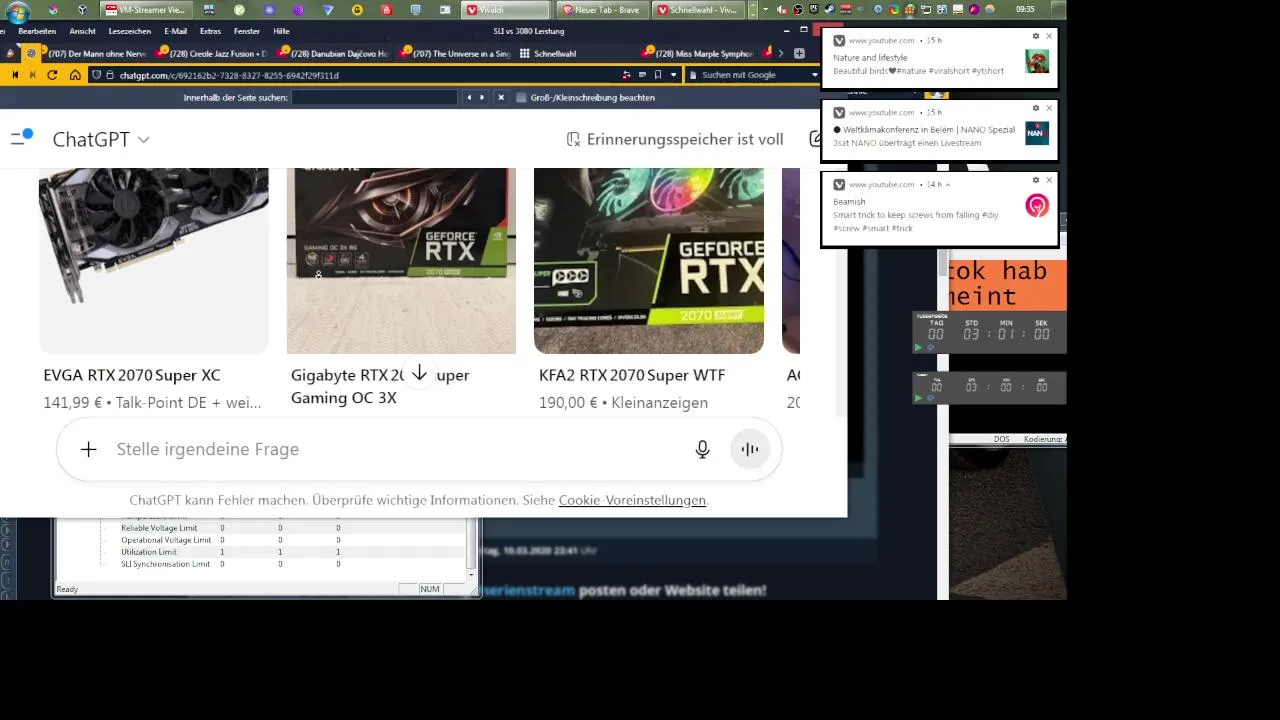The height and width of the screenshot is (720, 1280).
Task: Open the ChatGPT model selector dropdown
Action: pos(101,139)
